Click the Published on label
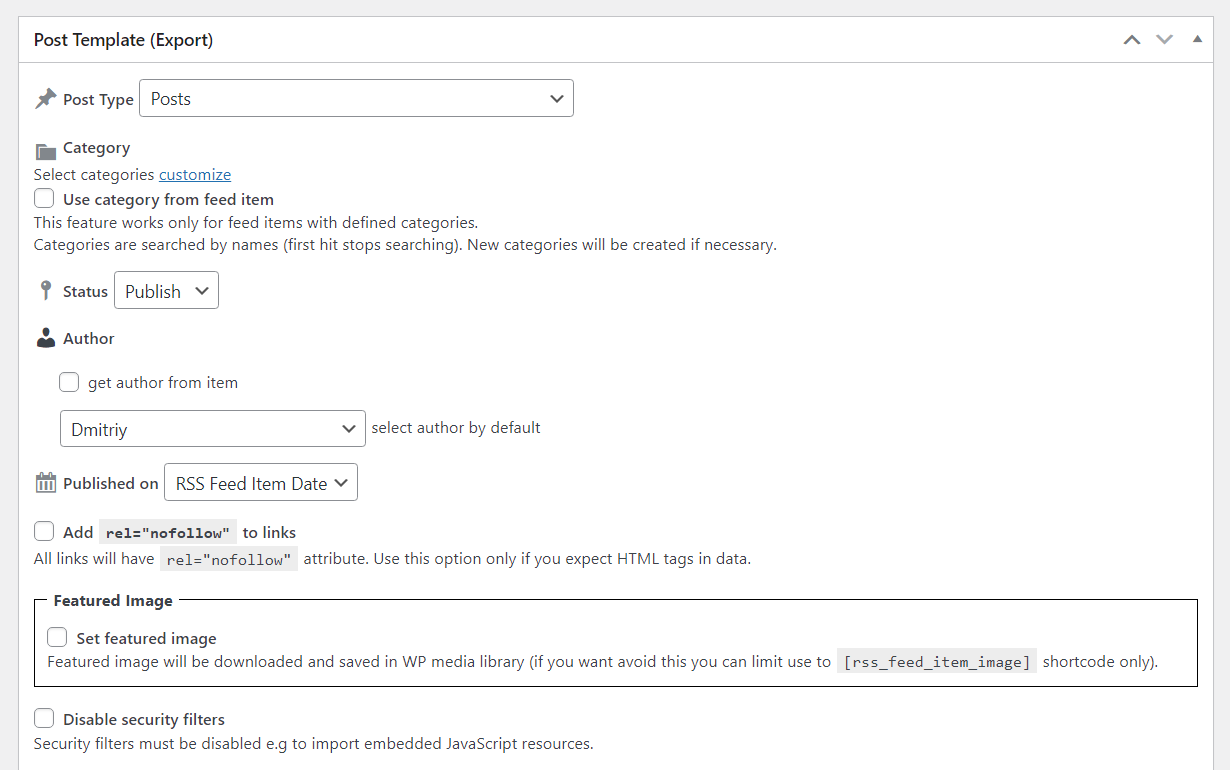This screenshot has height=770, width=1230. tap(111, 483)
